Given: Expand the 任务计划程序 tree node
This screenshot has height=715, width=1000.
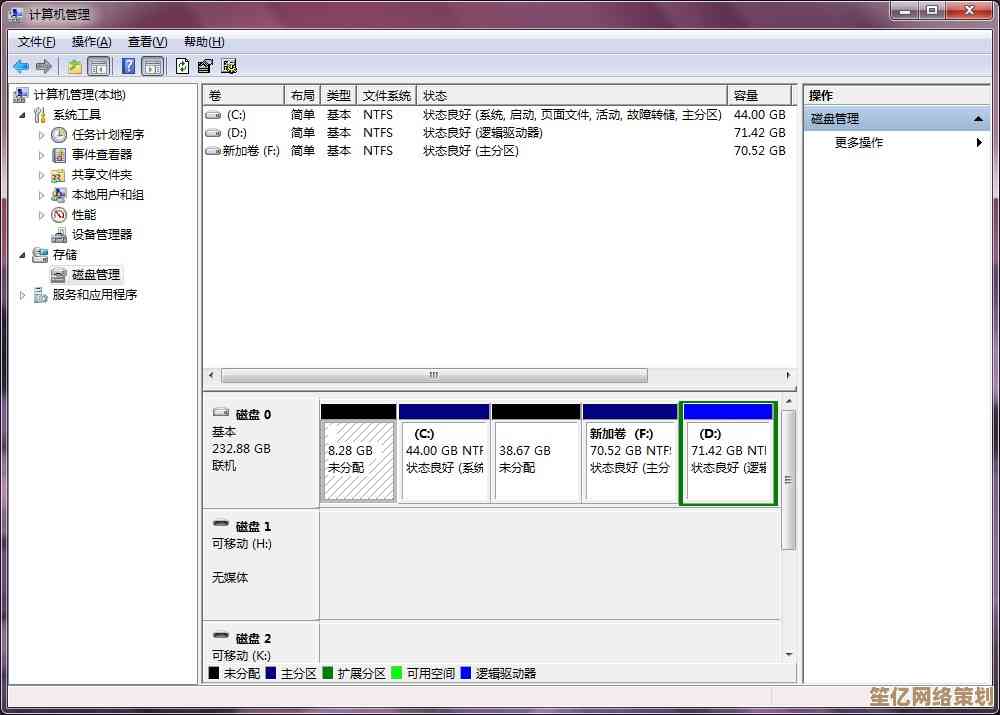Looking at the screenshot, I should tap(42, 135).
